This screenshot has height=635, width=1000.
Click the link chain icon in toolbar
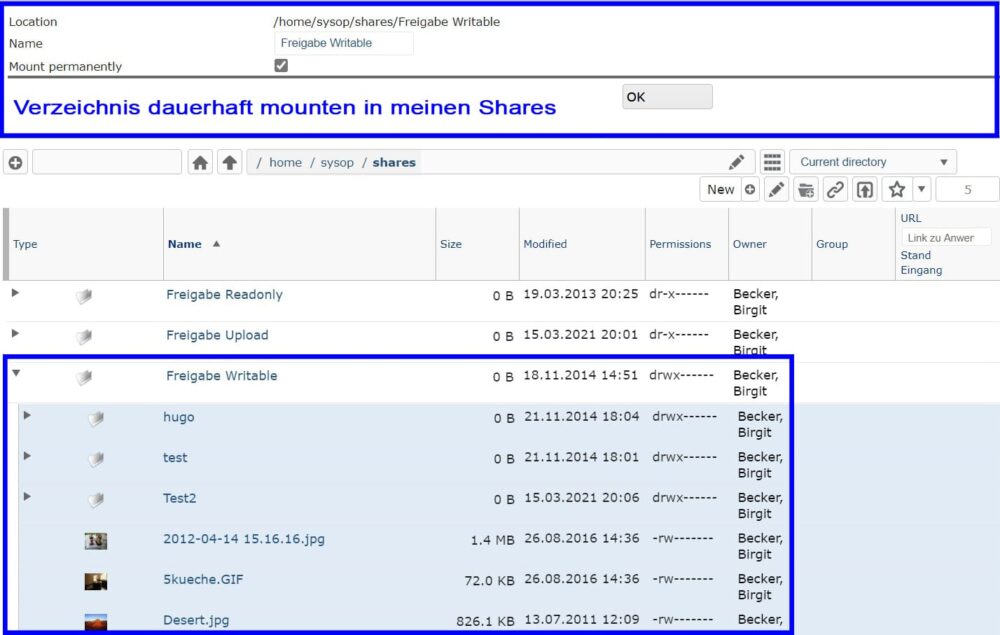point(835,189)
